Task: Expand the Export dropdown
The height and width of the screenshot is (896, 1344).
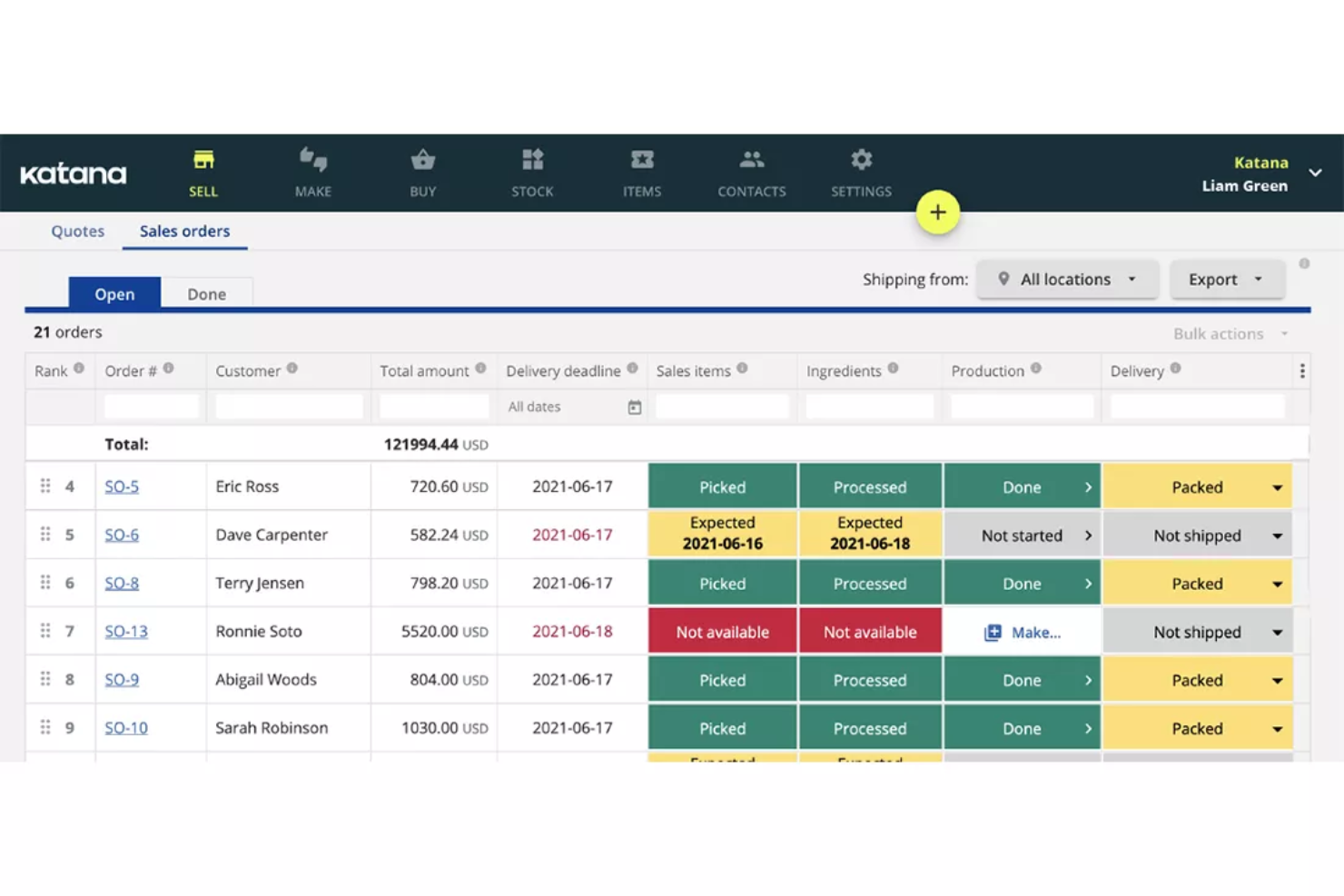Action: 1226,279
